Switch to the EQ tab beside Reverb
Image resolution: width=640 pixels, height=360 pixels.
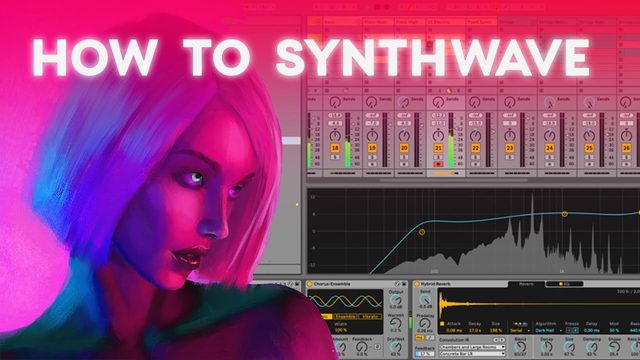coord(565,284)
